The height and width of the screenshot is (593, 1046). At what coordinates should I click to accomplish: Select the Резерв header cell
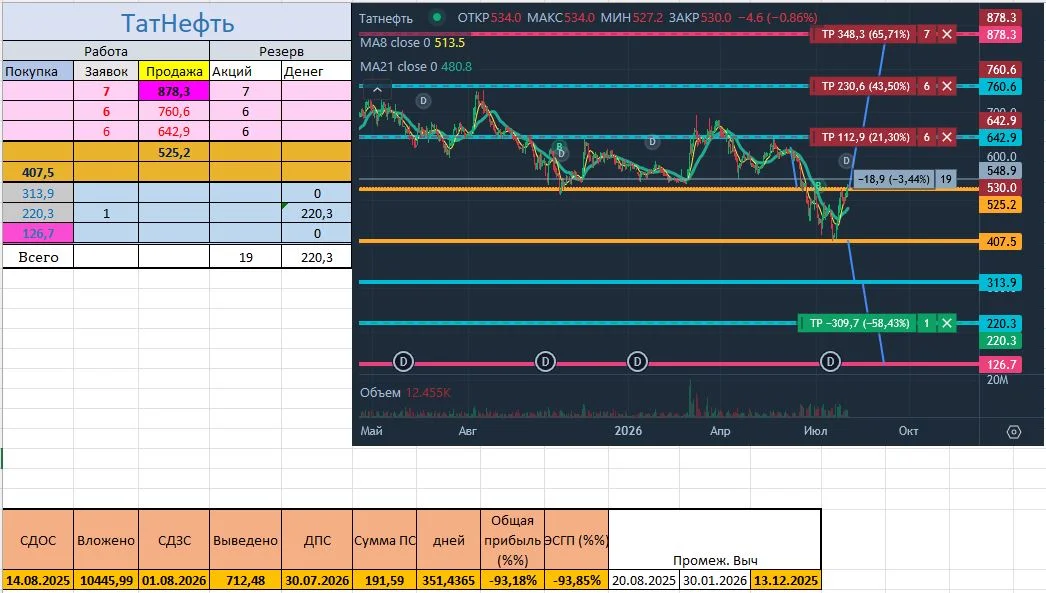(x=281, y=51)
